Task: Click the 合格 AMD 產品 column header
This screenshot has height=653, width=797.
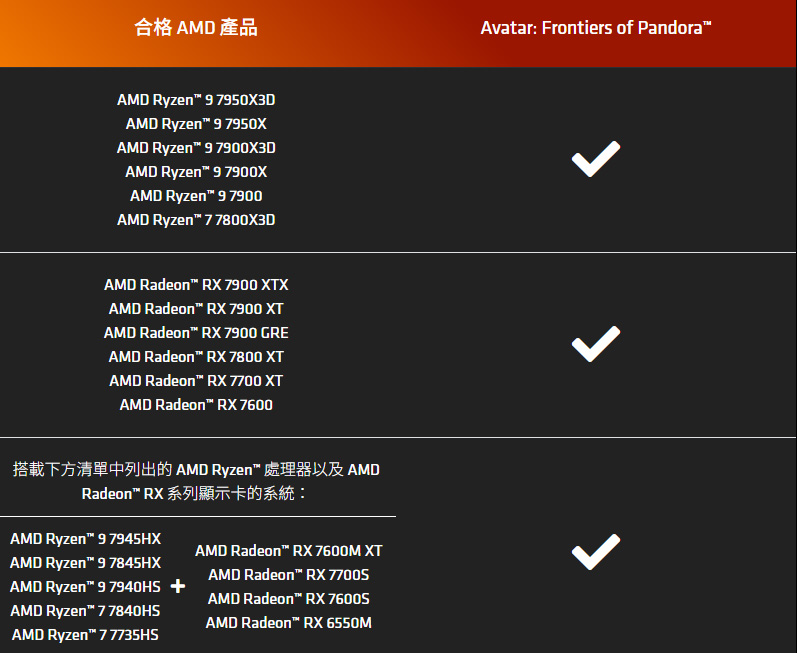Action: pos(196,28)
